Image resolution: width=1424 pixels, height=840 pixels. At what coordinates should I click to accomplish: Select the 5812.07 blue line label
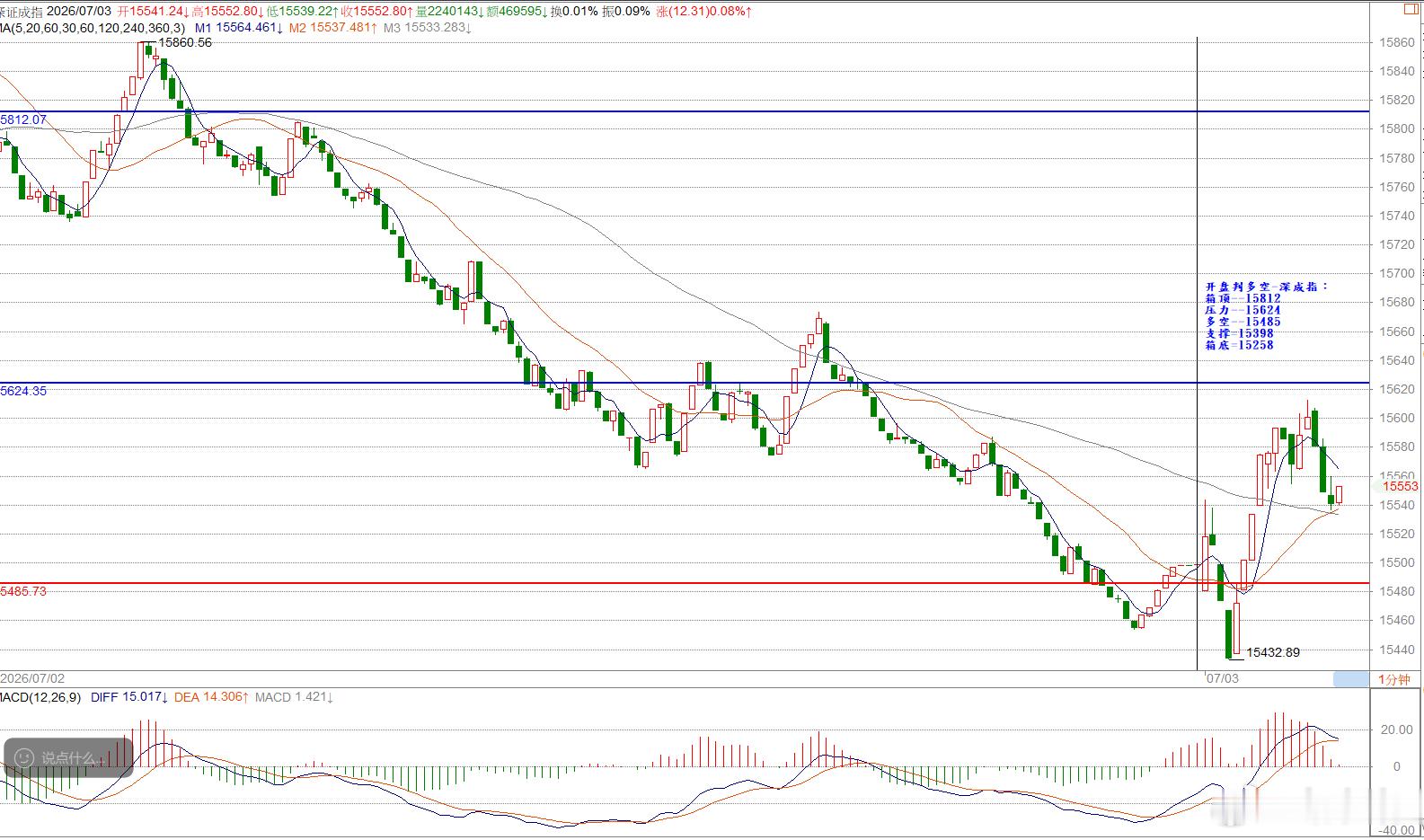coord(23,119)
